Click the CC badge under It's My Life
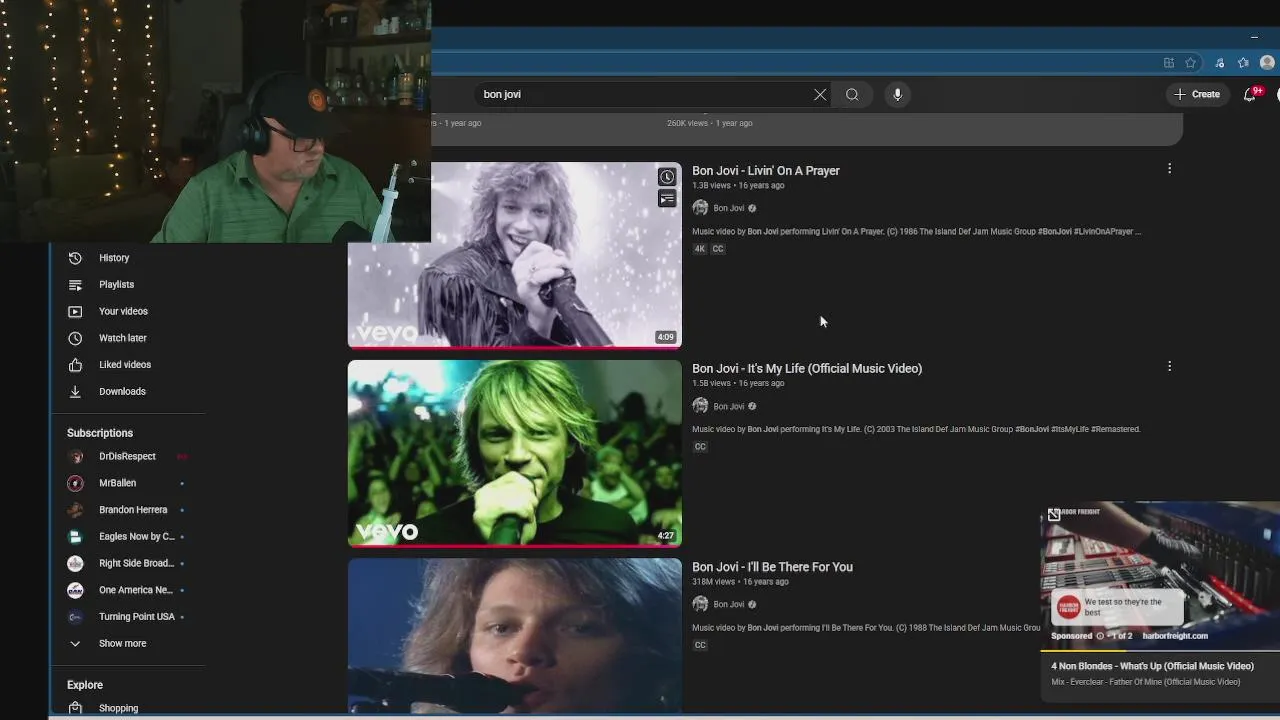 700,447
